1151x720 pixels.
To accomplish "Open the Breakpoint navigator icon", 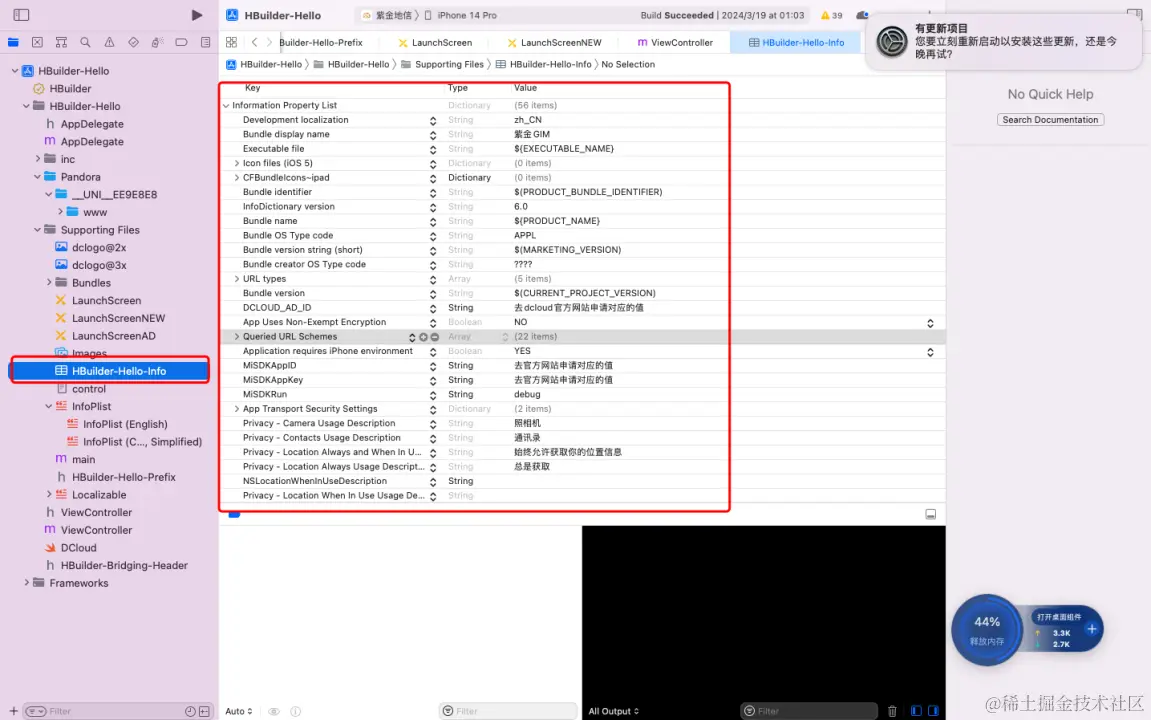I will 181,43.
